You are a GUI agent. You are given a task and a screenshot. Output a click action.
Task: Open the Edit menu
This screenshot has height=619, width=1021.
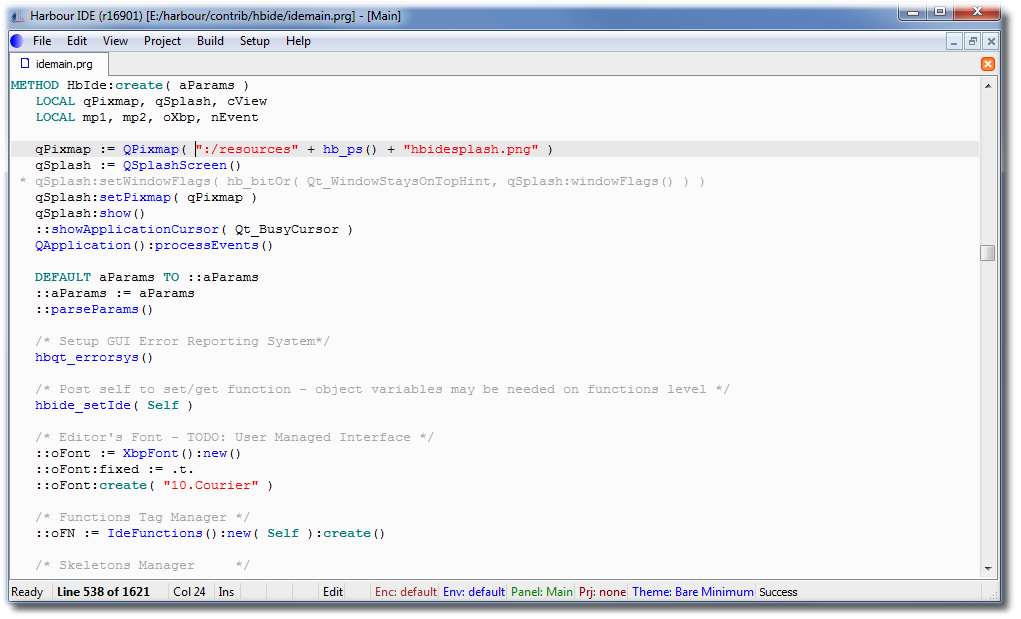(x=77, y=41)
